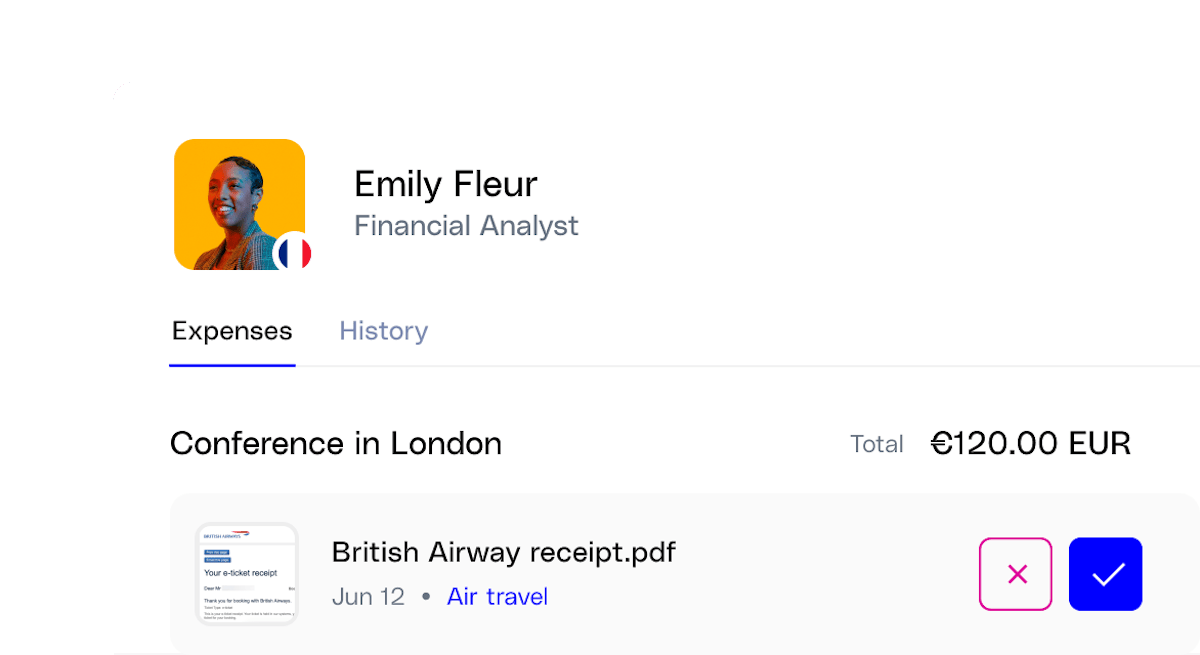Click the Jun 12 expense date
The image size is (1200, 655).
pos(368,597)
